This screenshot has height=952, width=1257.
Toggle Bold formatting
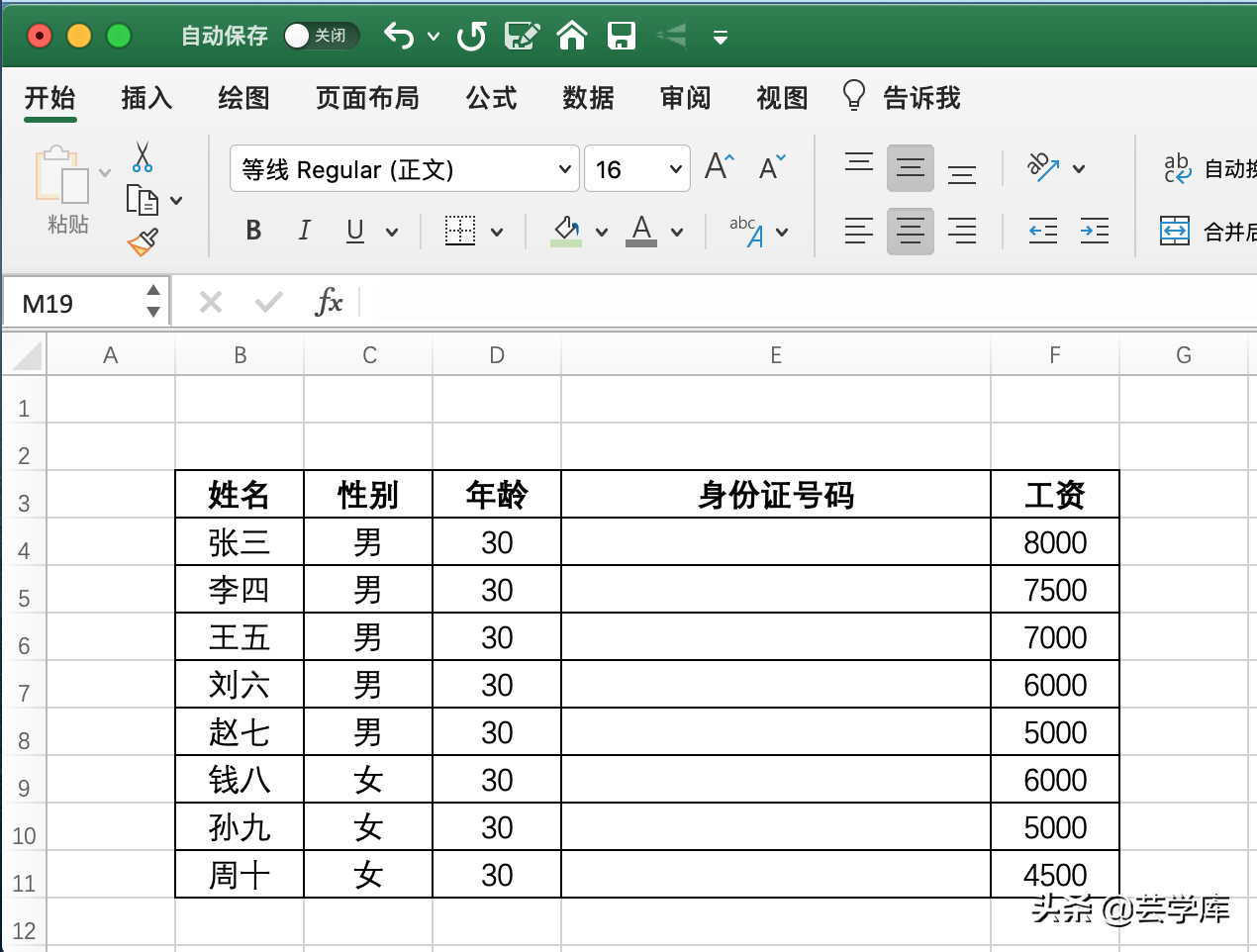(253, 231)
